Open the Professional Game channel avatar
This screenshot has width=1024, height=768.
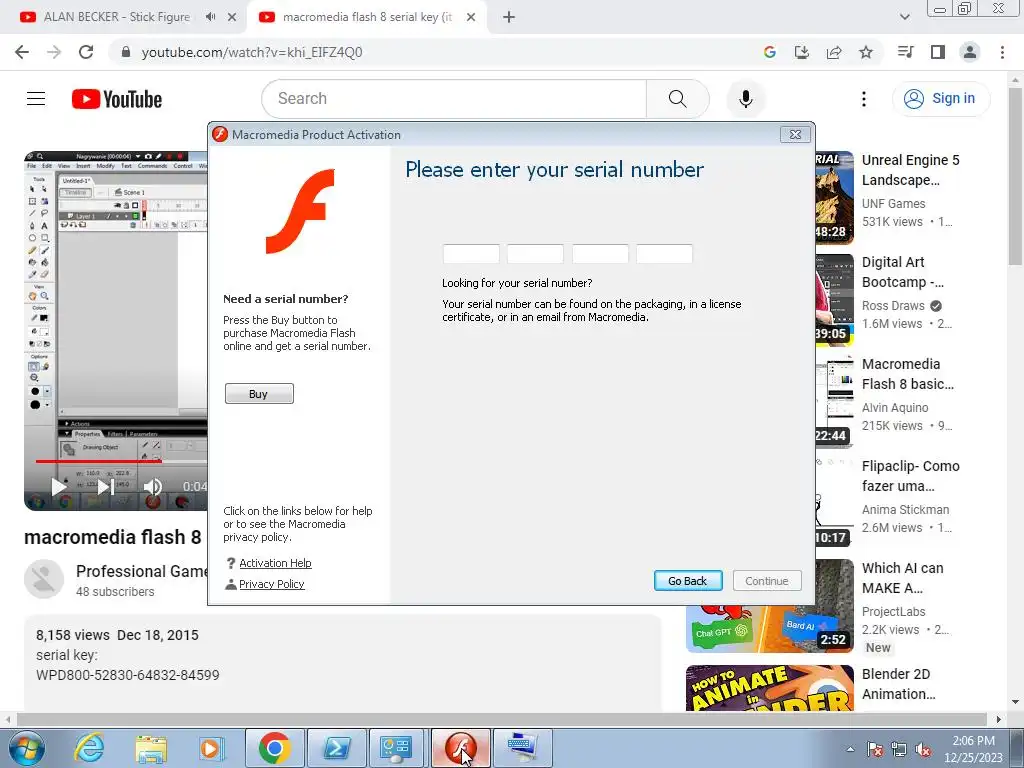44,579
